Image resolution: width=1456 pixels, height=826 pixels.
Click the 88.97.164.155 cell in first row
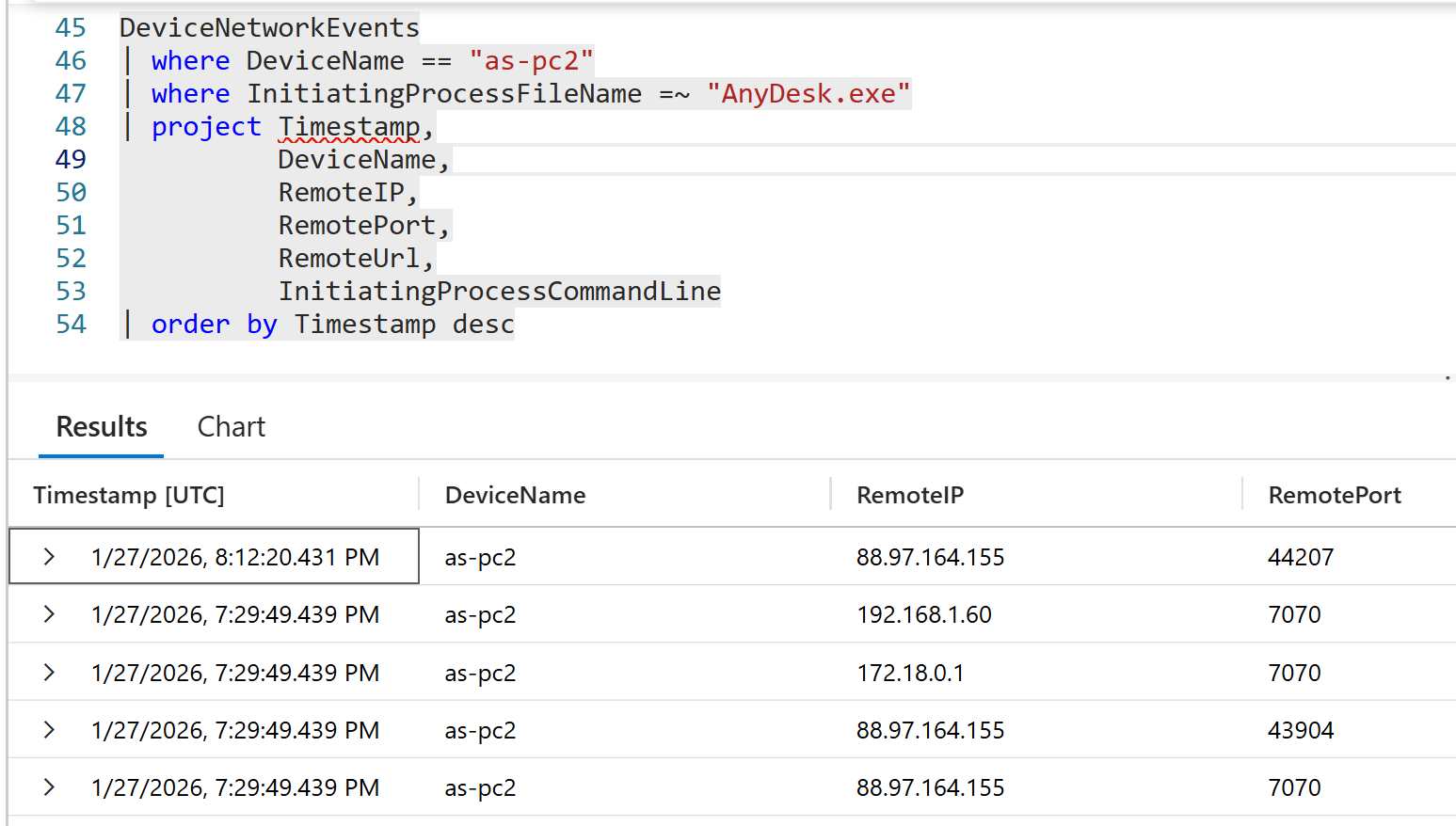[930, 557]
